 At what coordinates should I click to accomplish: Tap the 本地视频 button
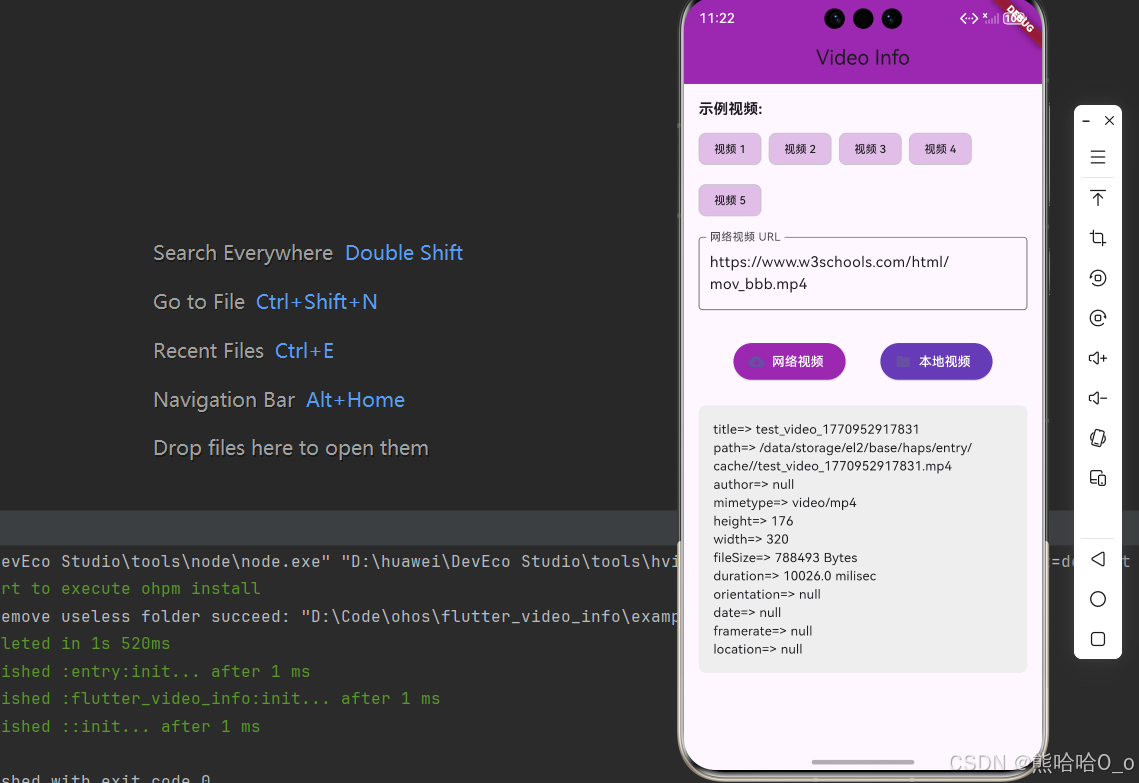pyautogui.click(x=936, y=361)
